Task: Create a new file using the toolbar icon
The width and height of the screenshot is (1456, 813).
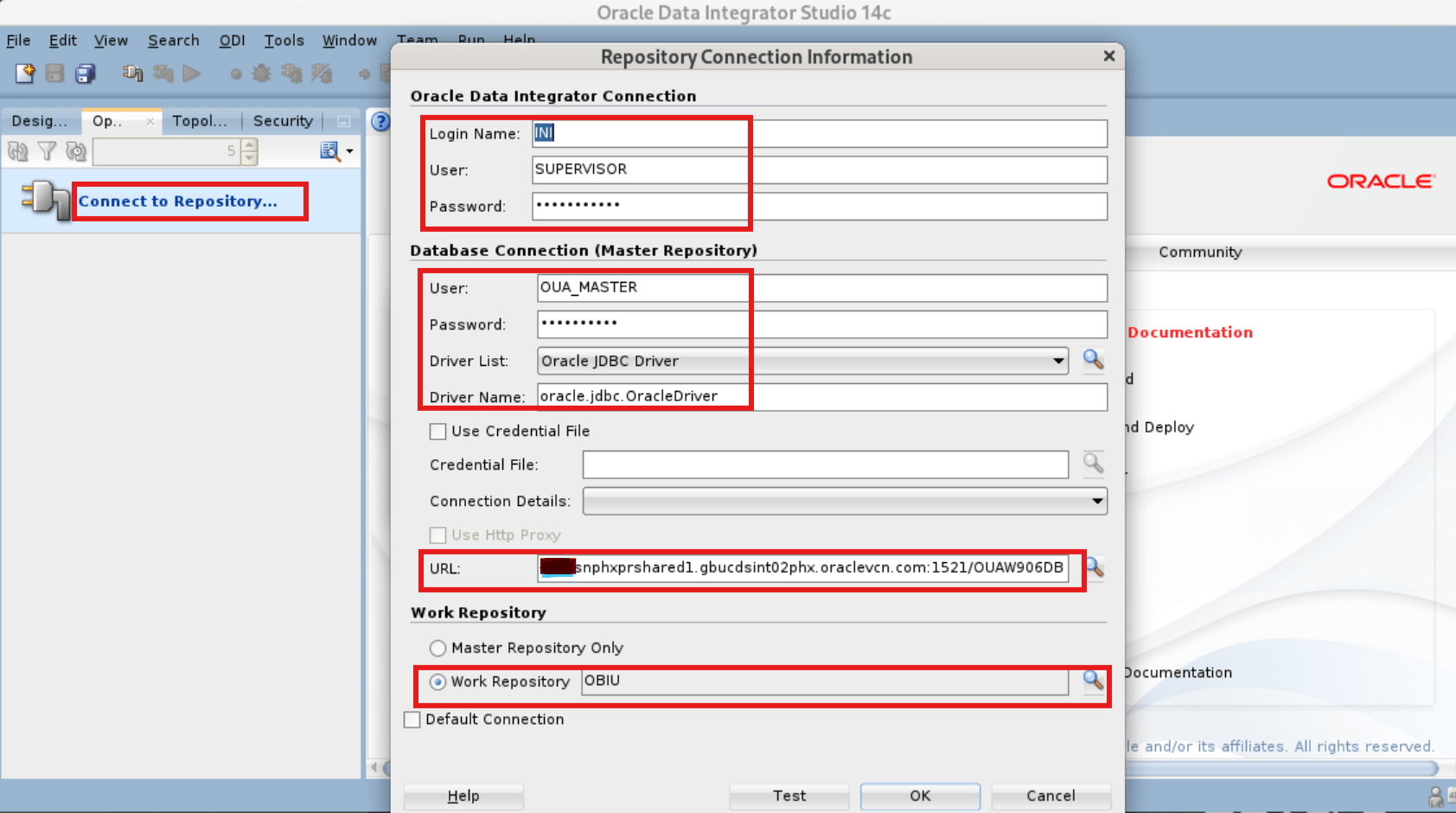Action: coord(23,74)
